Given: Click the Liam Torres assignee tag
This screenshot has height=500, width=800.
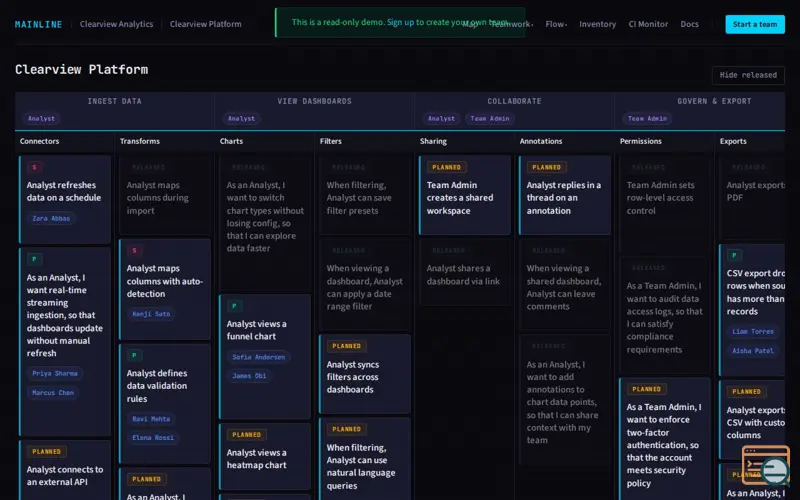Looking at the screenshot, I should 753,332.
